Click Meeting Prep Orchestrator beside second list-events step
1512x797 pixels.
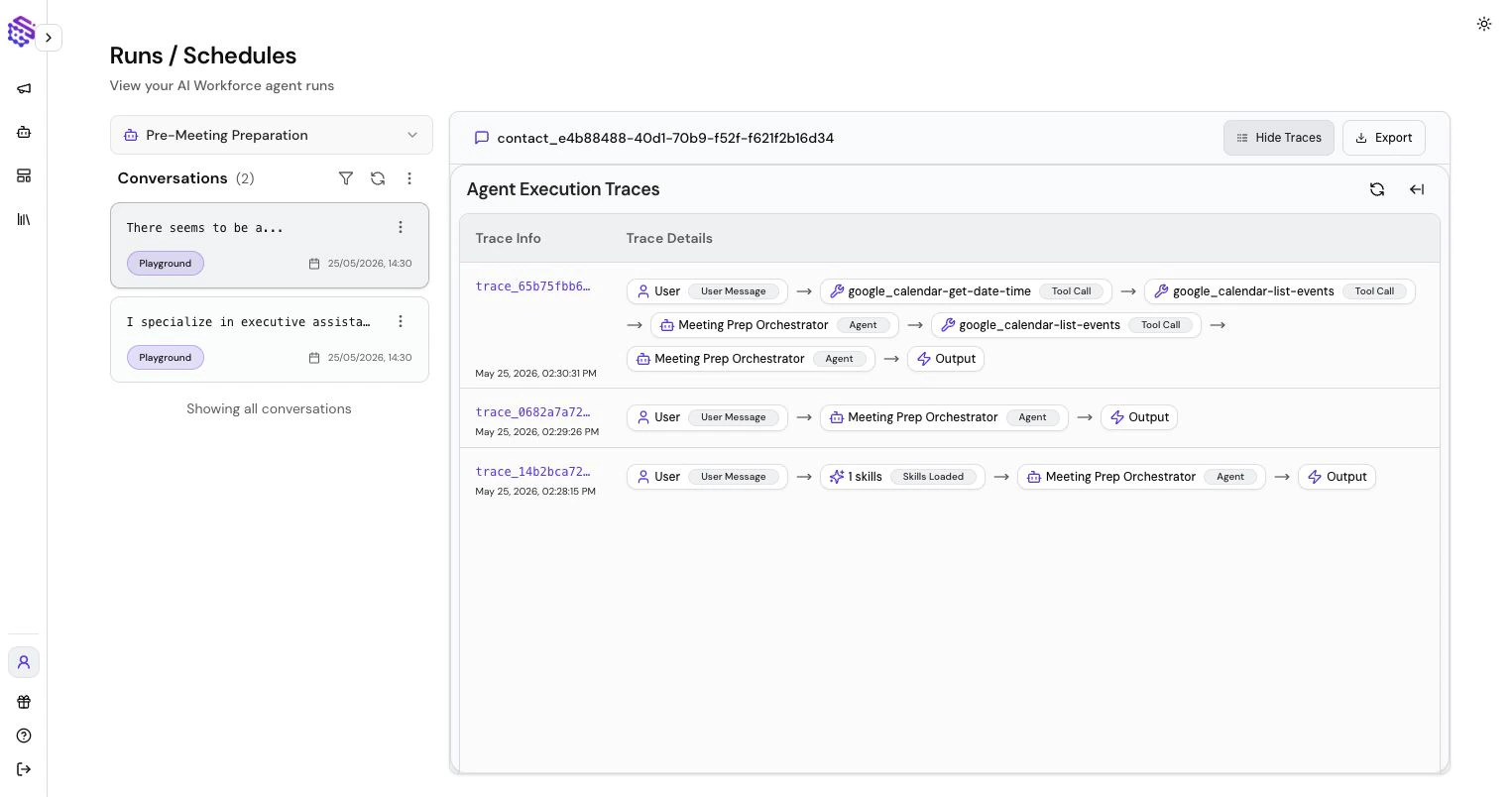point(774,325)
